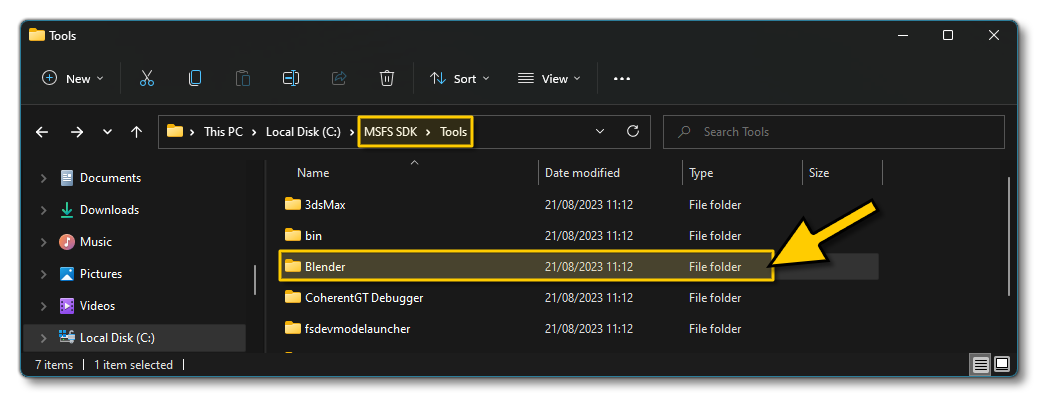
Task: Select the bin folder name
Action: 313,236
